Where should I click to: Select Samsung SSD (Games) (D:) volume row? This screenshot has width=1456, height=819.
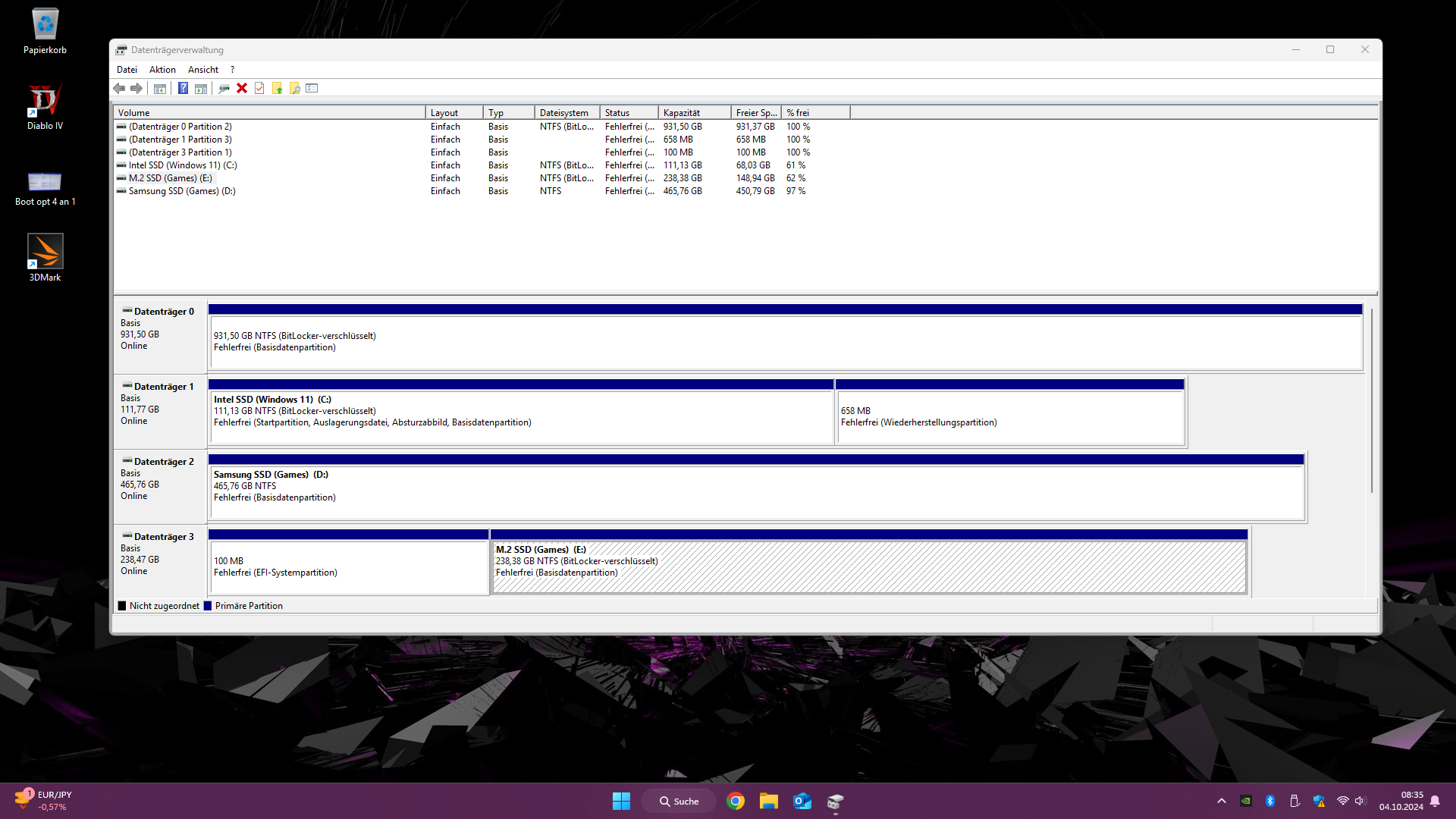[x=182, y=191]
